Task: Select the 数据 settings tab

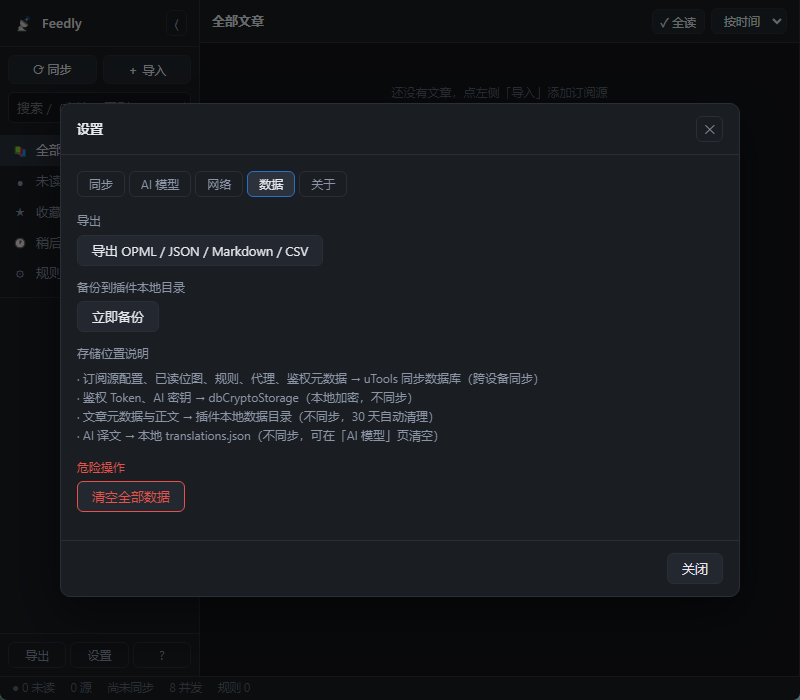Action: point(271,184)
